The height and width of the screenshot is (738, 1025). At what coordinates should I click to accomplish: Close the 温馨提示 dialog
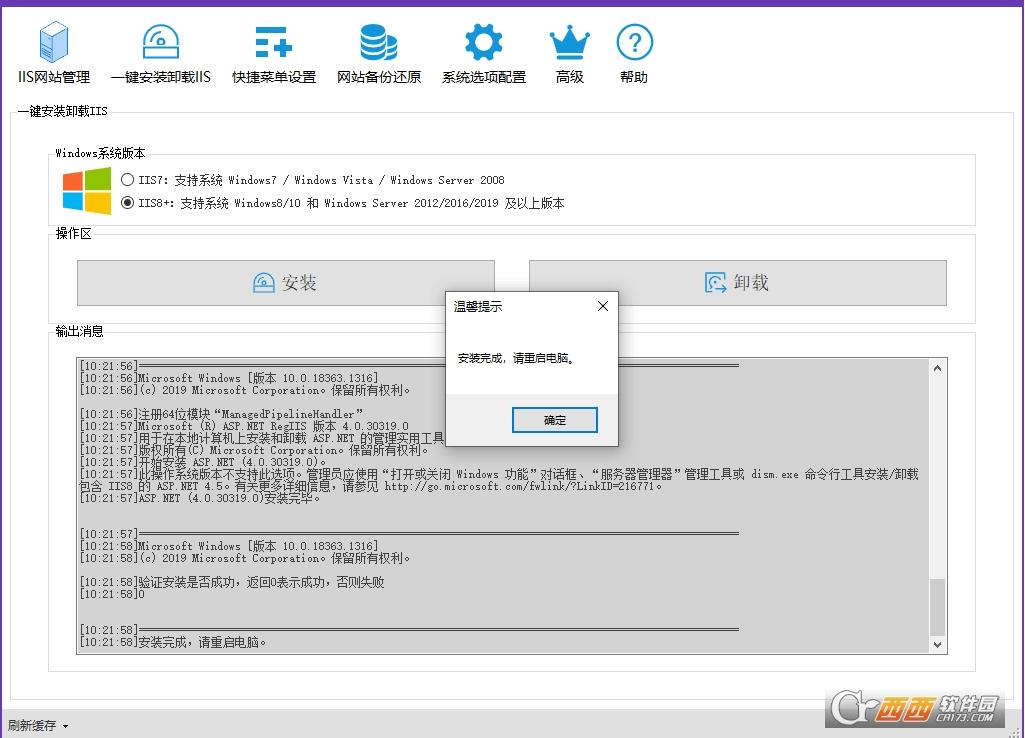point(603,306)
